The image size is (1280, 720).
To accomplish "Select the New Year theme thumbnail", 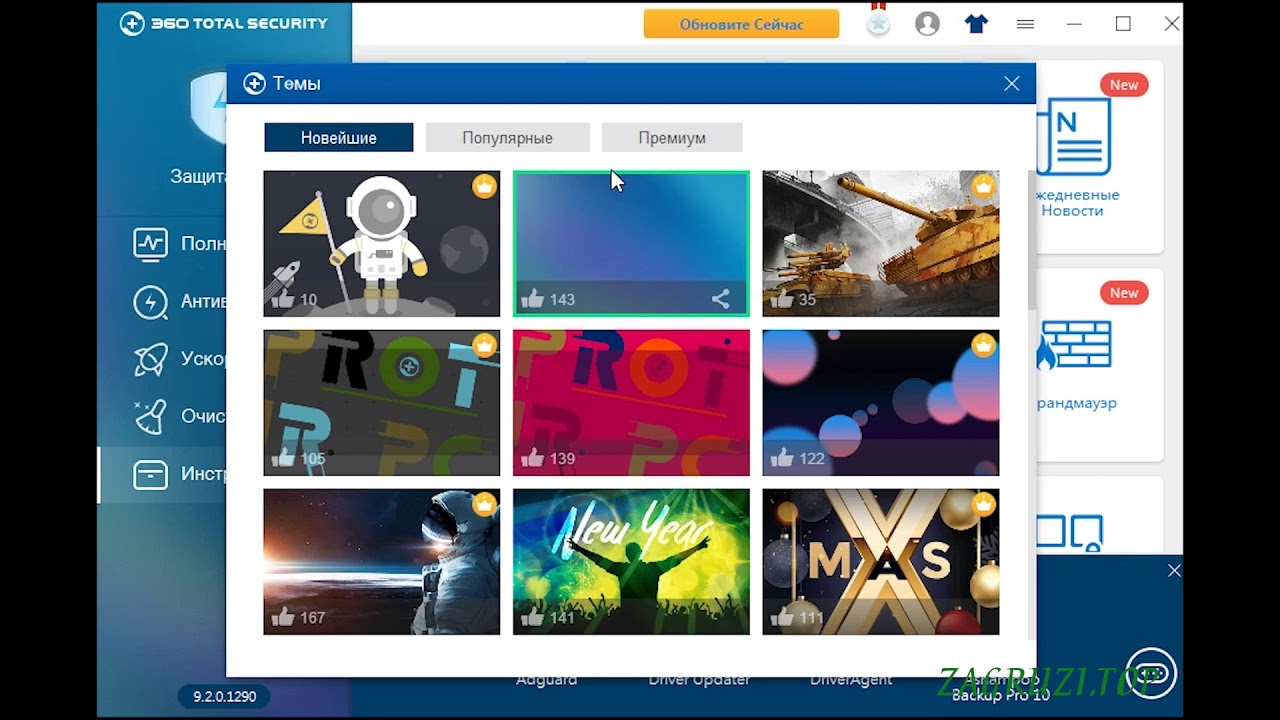I will click(x=631, y=562).
